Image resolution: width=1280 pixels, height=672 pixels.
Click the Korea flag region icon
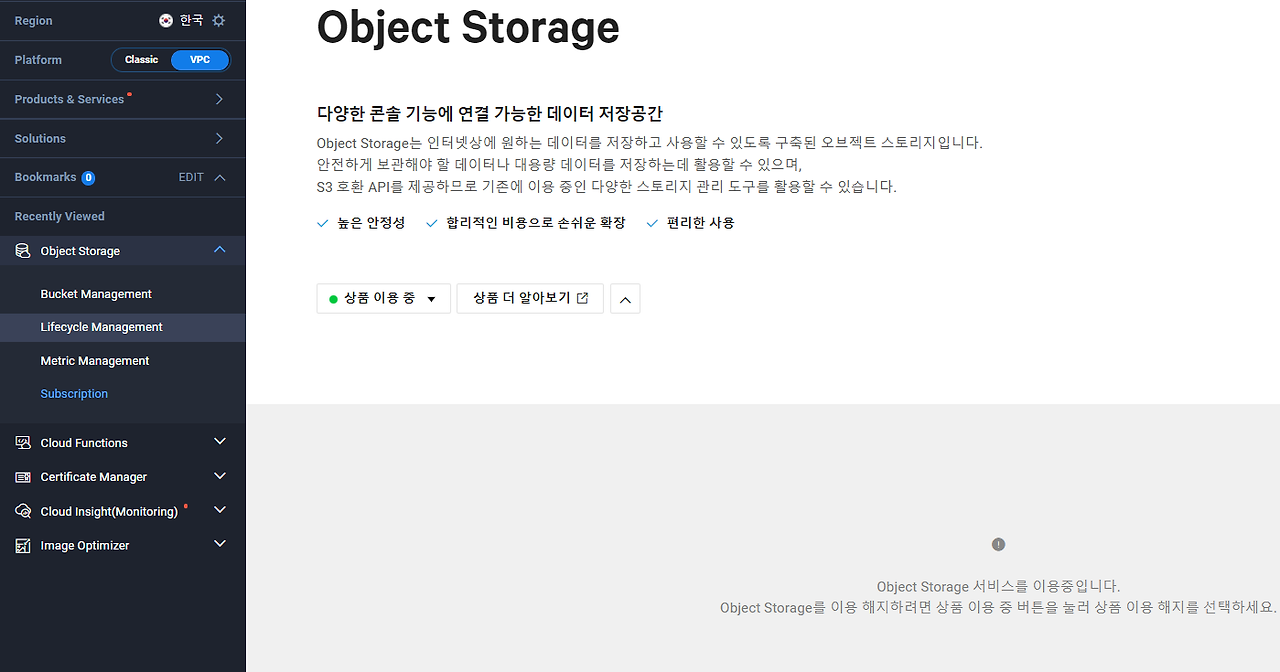[166, 20]
